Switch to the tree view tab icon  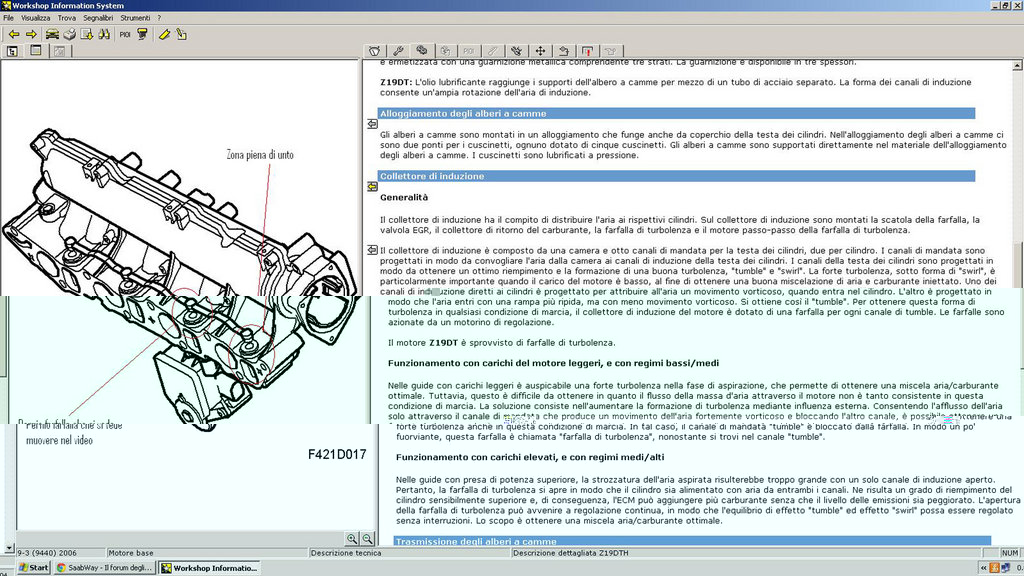tap(12, 50)
